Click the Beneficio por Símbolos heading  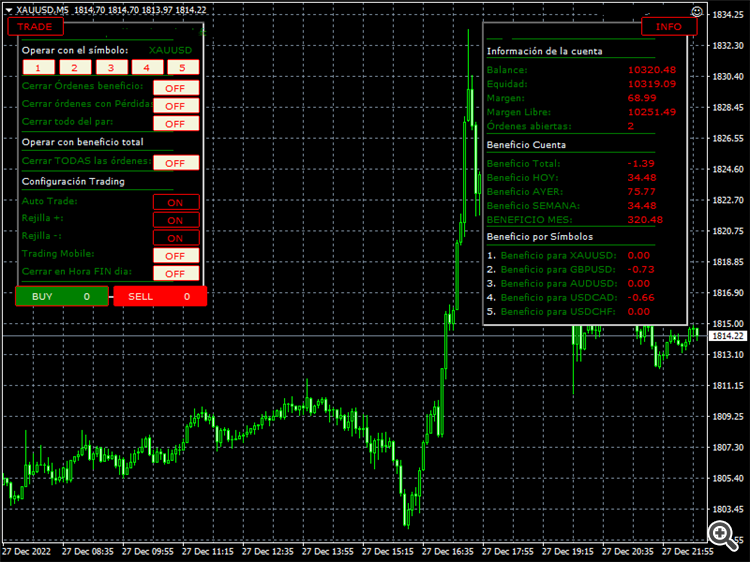pyautogui.click(x=540, y=237)
